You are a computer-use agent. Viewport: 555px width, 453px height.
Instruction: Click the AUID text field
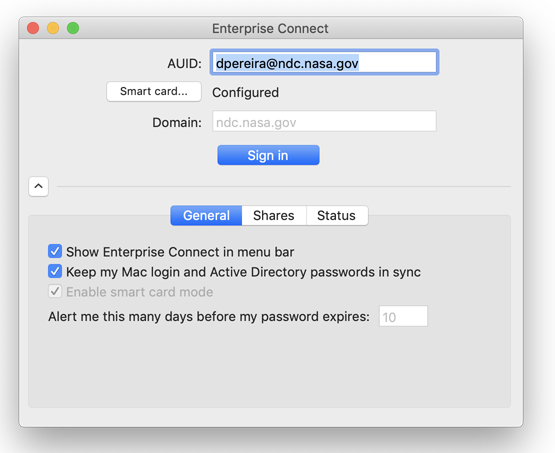point(324,63)
